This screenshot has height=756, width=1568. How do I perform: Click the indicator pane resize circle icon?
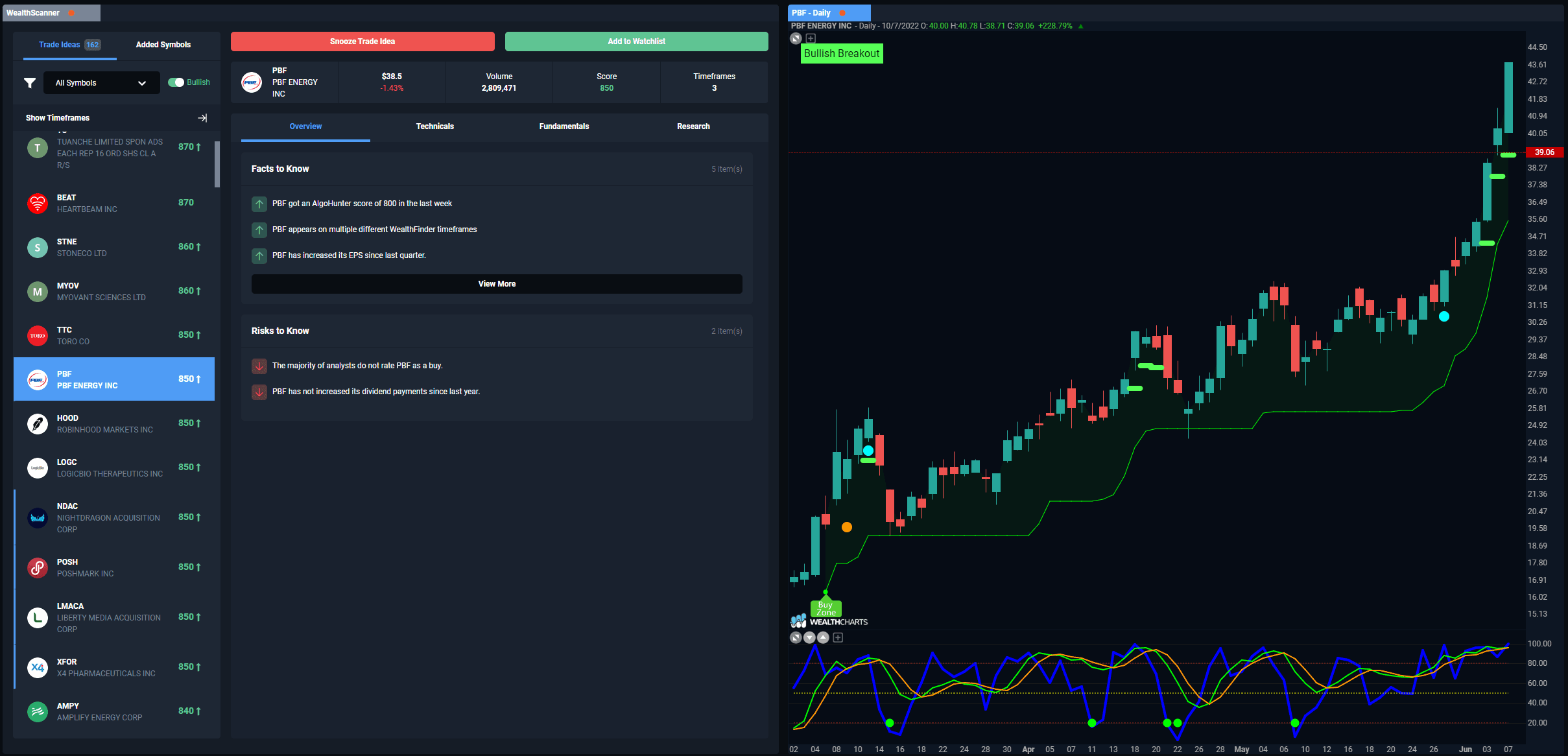(x=796, y=637)
